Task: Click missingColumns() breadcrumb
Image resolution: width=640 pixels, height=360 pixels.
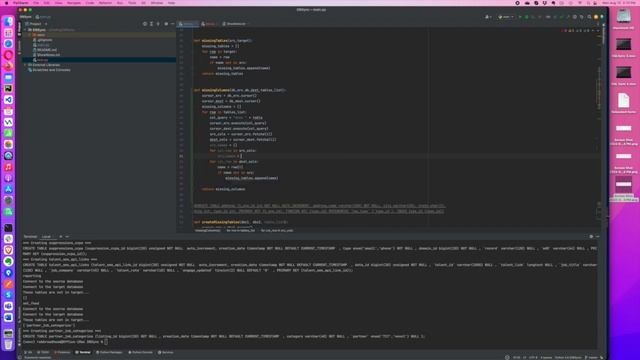Action: pyautogui.click(x=207, y=231)
